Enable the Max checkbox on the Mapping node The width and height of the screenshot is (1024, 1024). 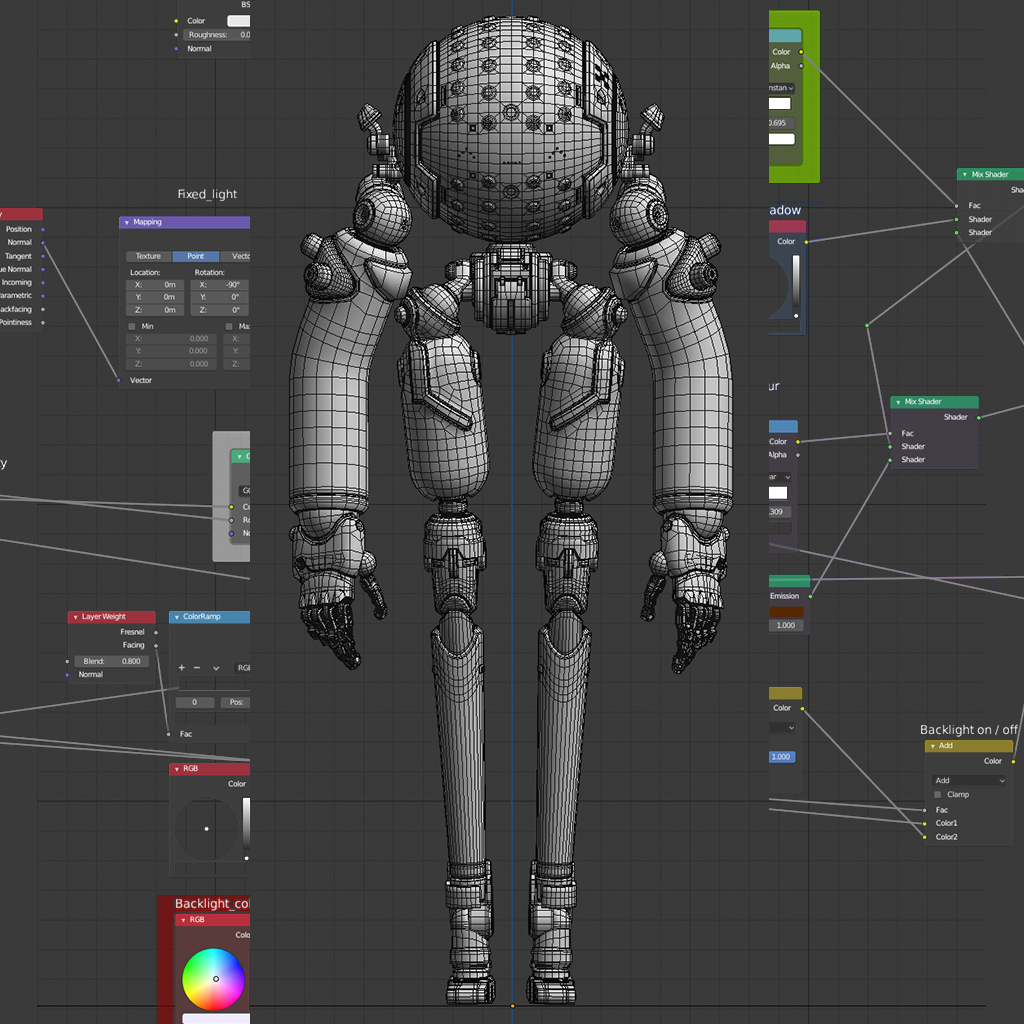click(x=229, y=326)
